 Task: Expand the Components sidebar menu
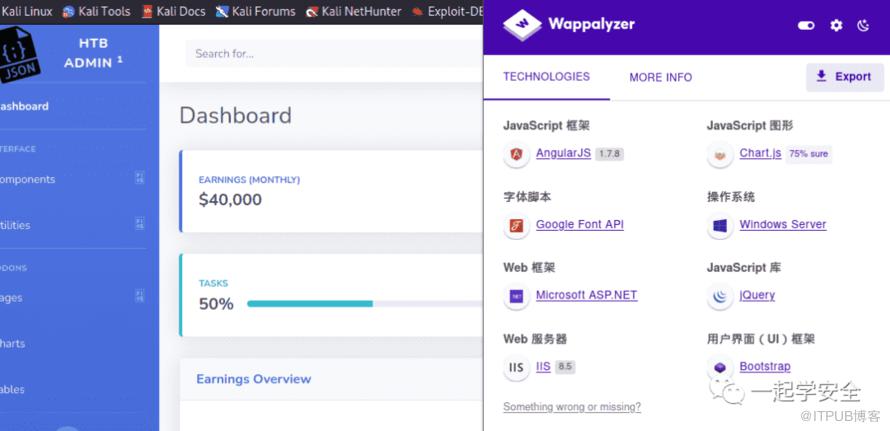pos(73,179)
